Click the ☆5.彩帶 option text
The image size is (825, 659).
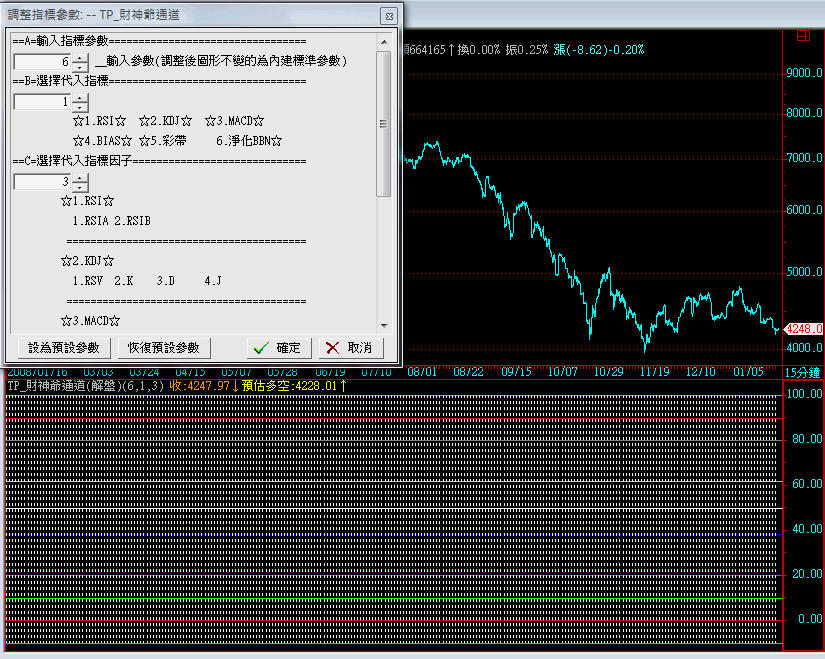tap(163, 141)
